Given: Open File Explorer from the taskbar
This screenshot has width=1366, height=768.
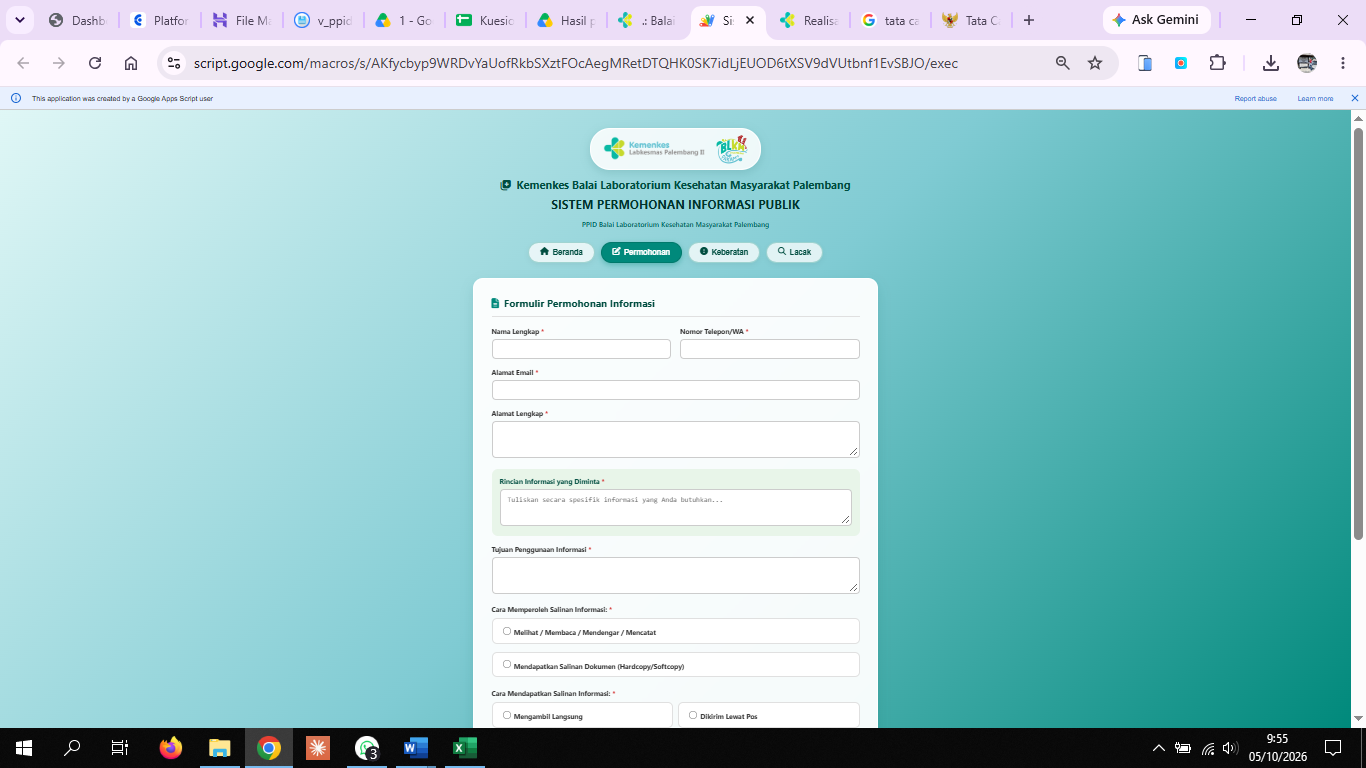Looking at the screenshot, I should pyautogui.click(x=219, y=748).
